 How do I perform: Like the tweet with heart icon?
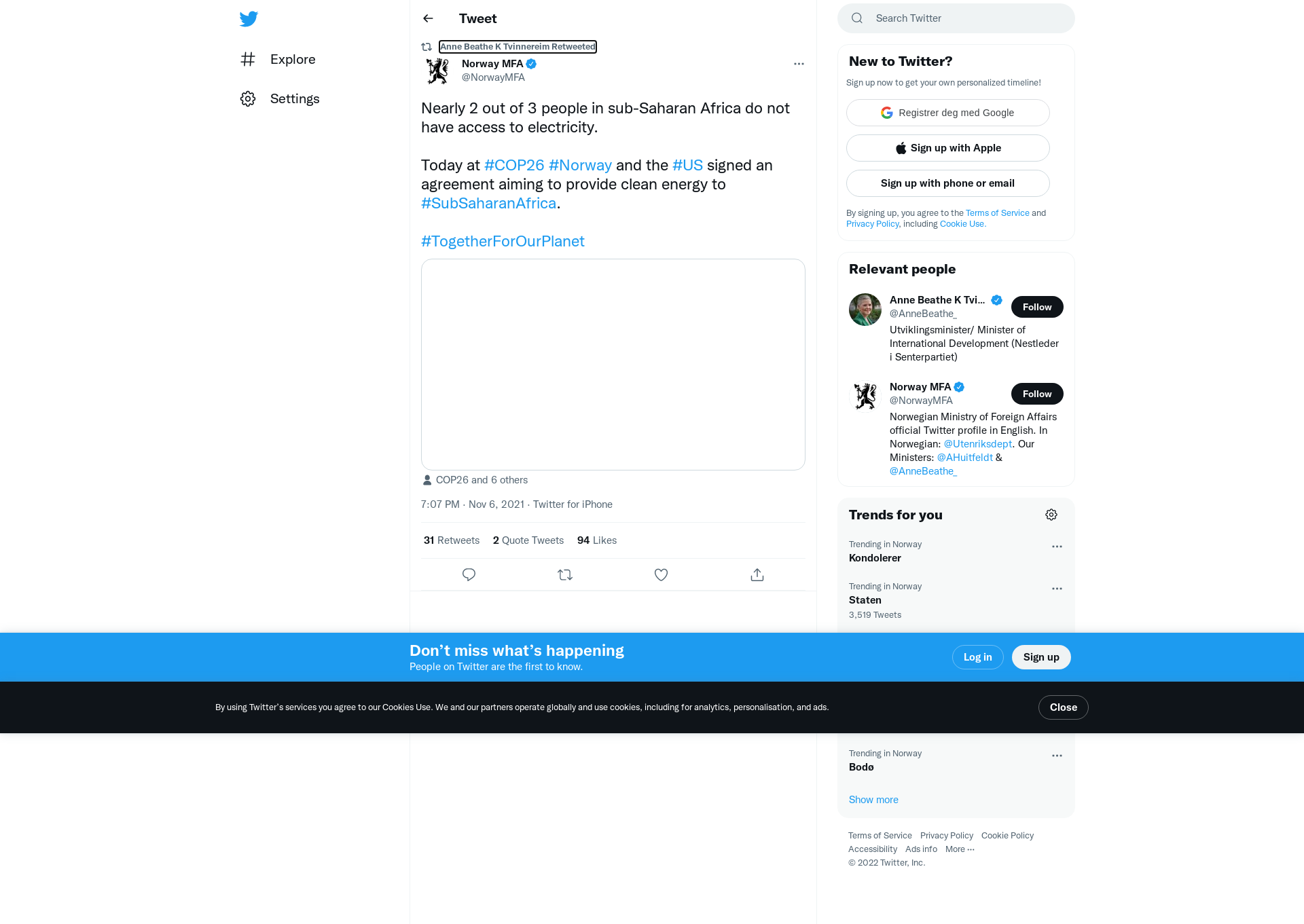point(661,575)
